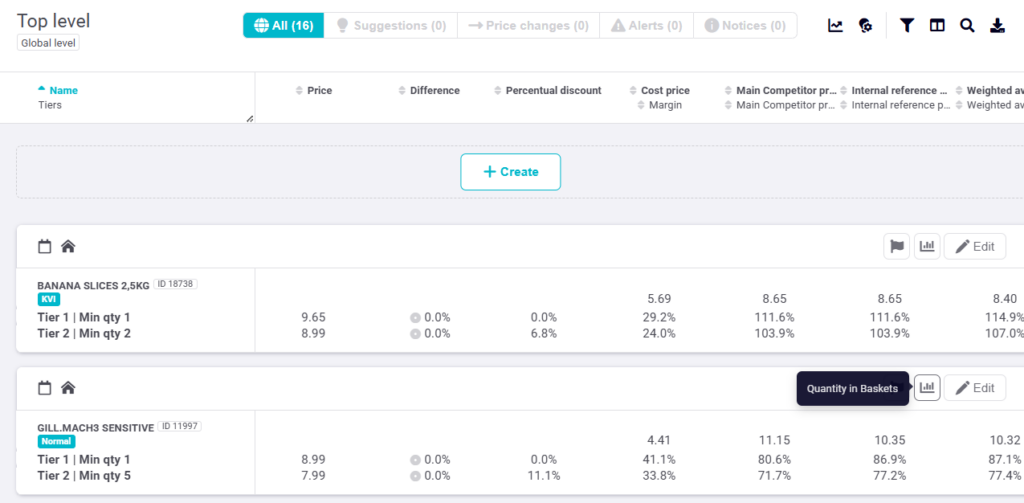Click Tier 2 | Min qty 5 row label
Viewport: 1024px width, 503px height.
(84, 476)
